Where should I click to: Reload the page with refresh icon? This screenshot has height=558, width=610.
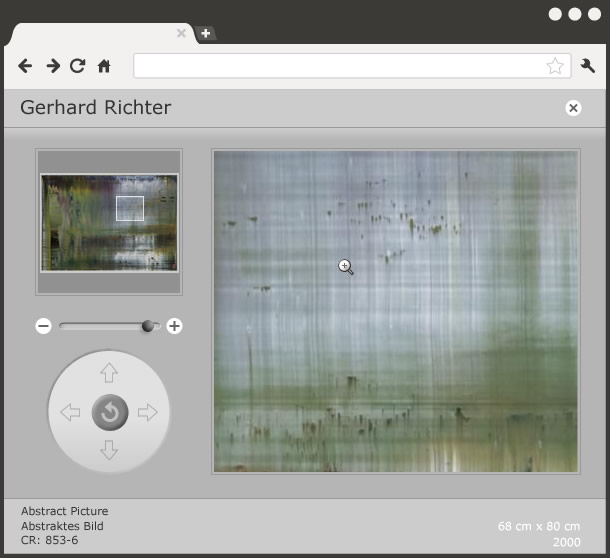[77, 66]
